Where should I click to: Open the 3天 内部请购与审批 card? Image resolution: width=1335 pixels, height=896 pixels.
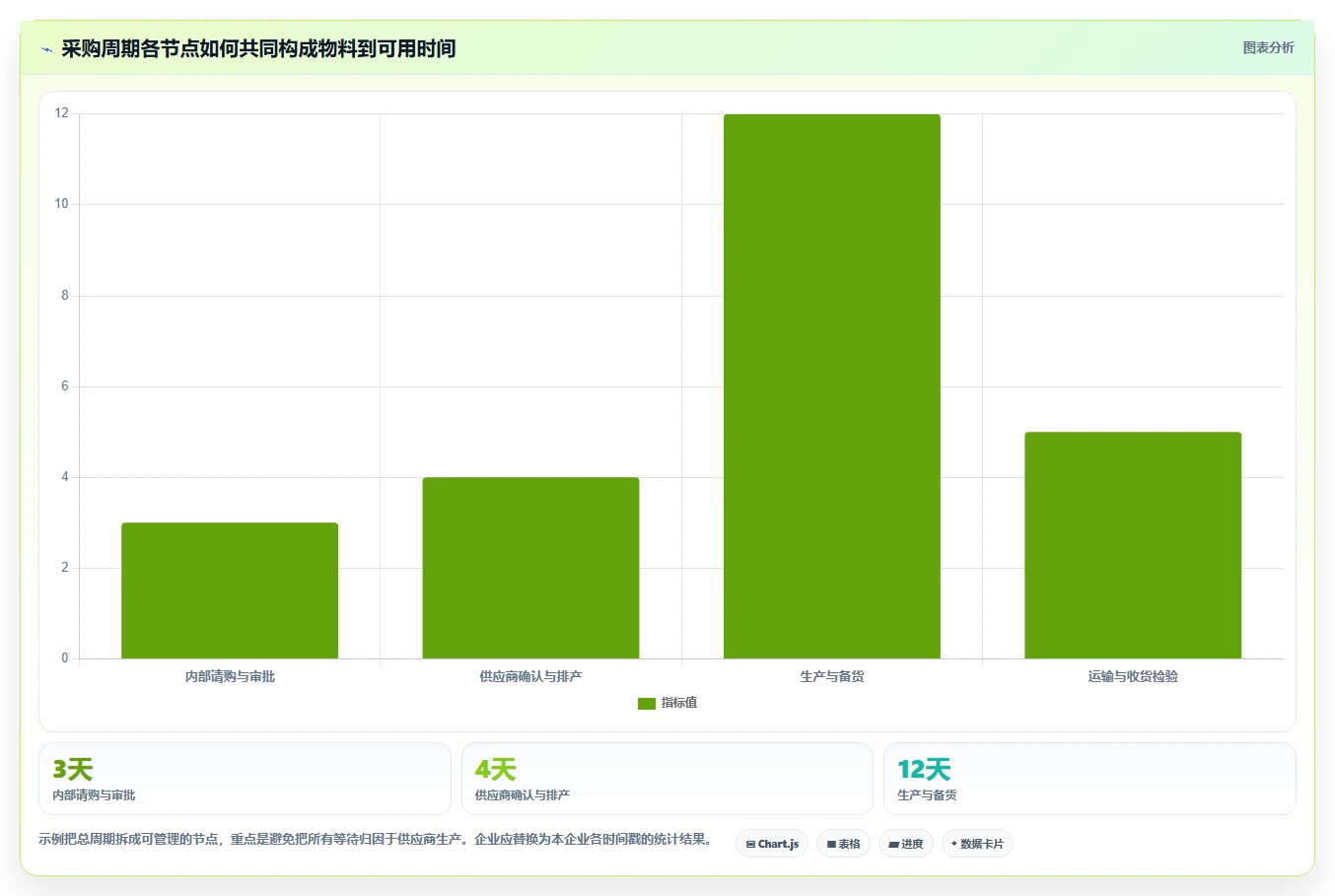(245, 779)
